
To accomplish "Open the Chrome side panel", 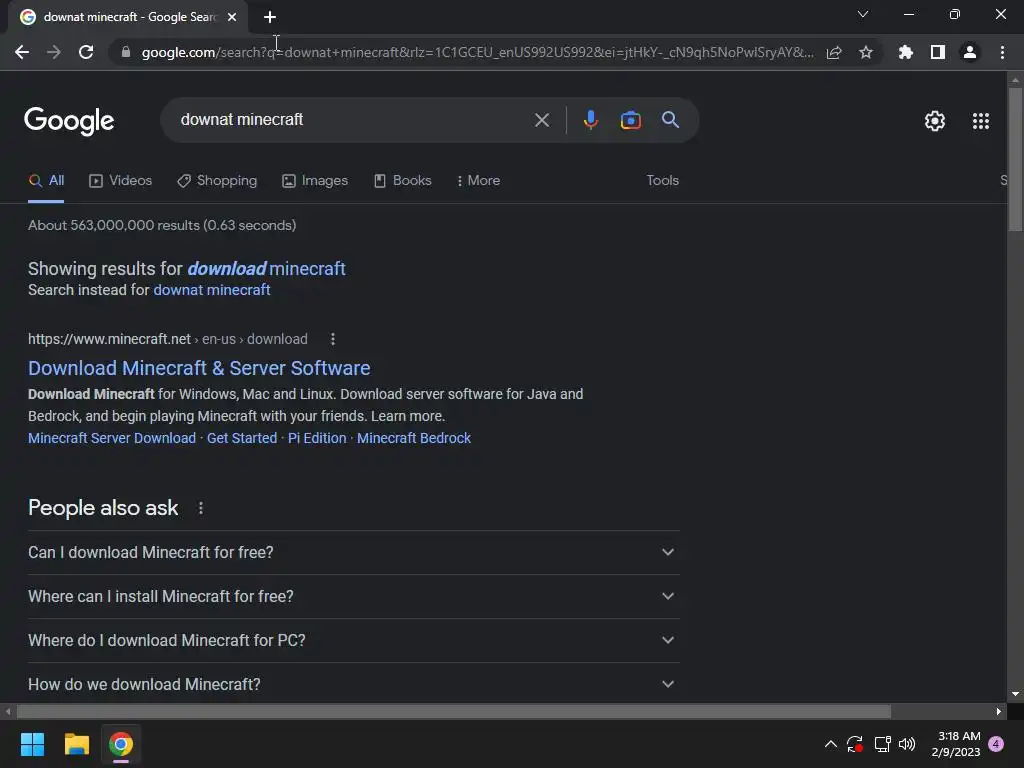I will (x=938, y=52).
